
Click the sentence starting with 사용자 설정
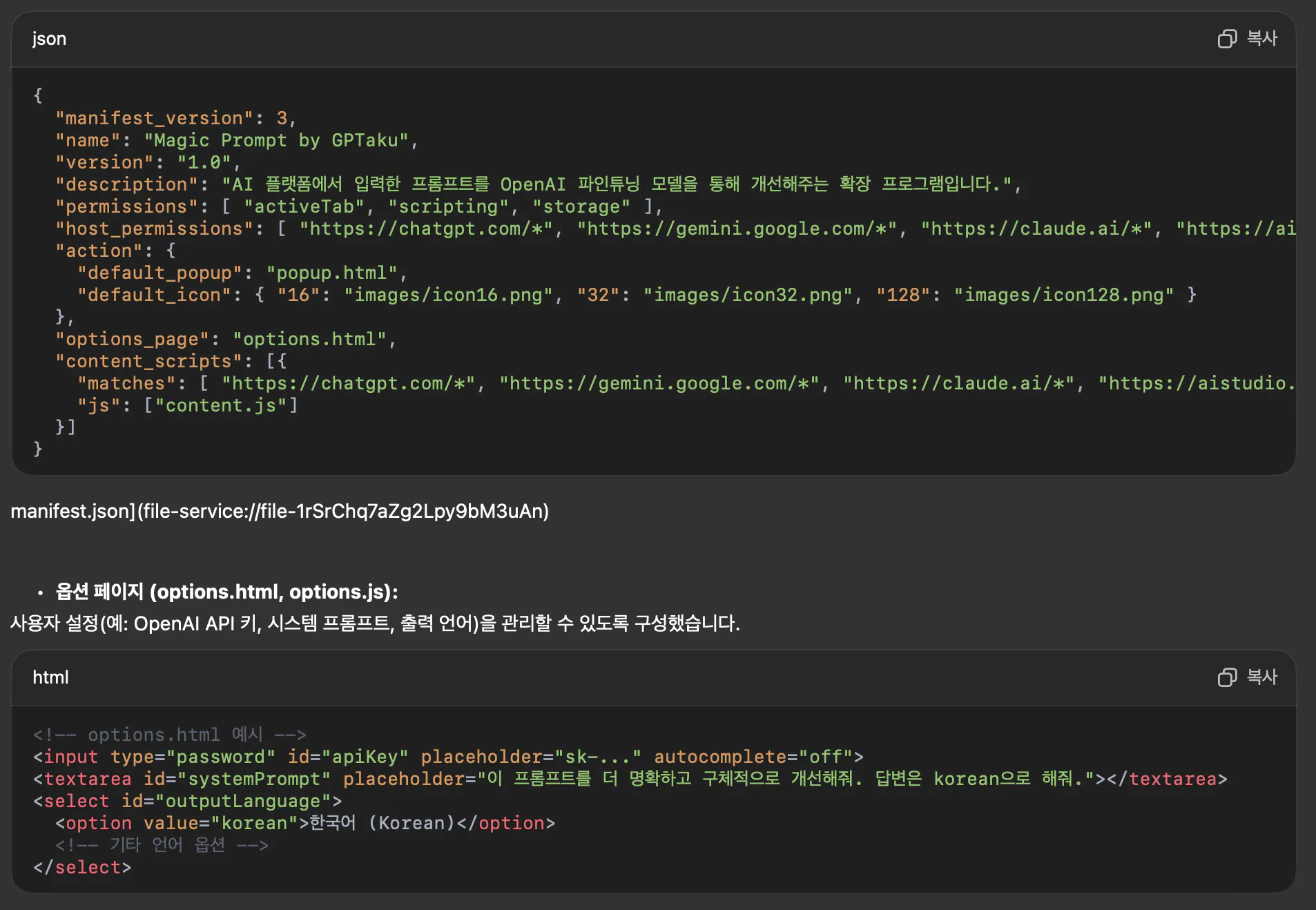pos(375,623)
